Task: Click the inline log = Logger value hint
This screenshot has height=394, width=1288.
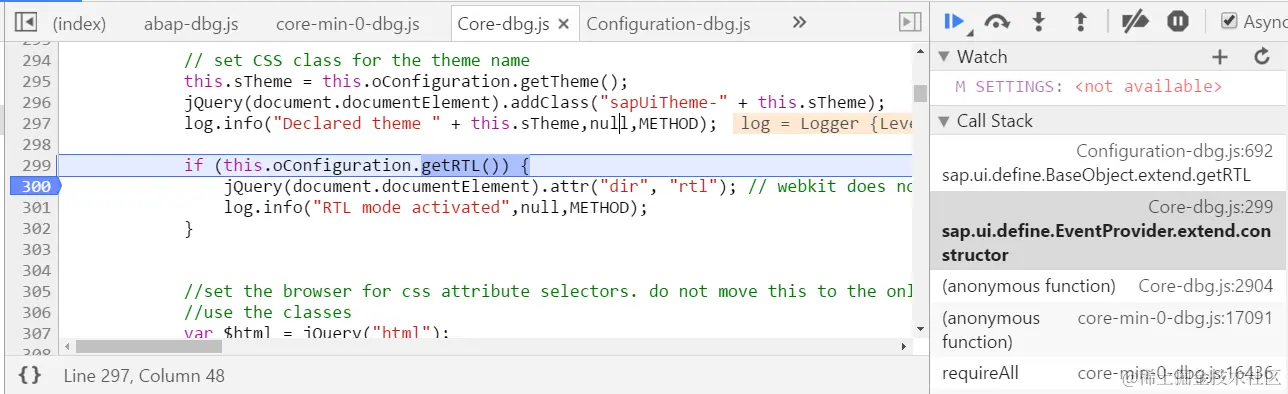Action: point(822,123)
